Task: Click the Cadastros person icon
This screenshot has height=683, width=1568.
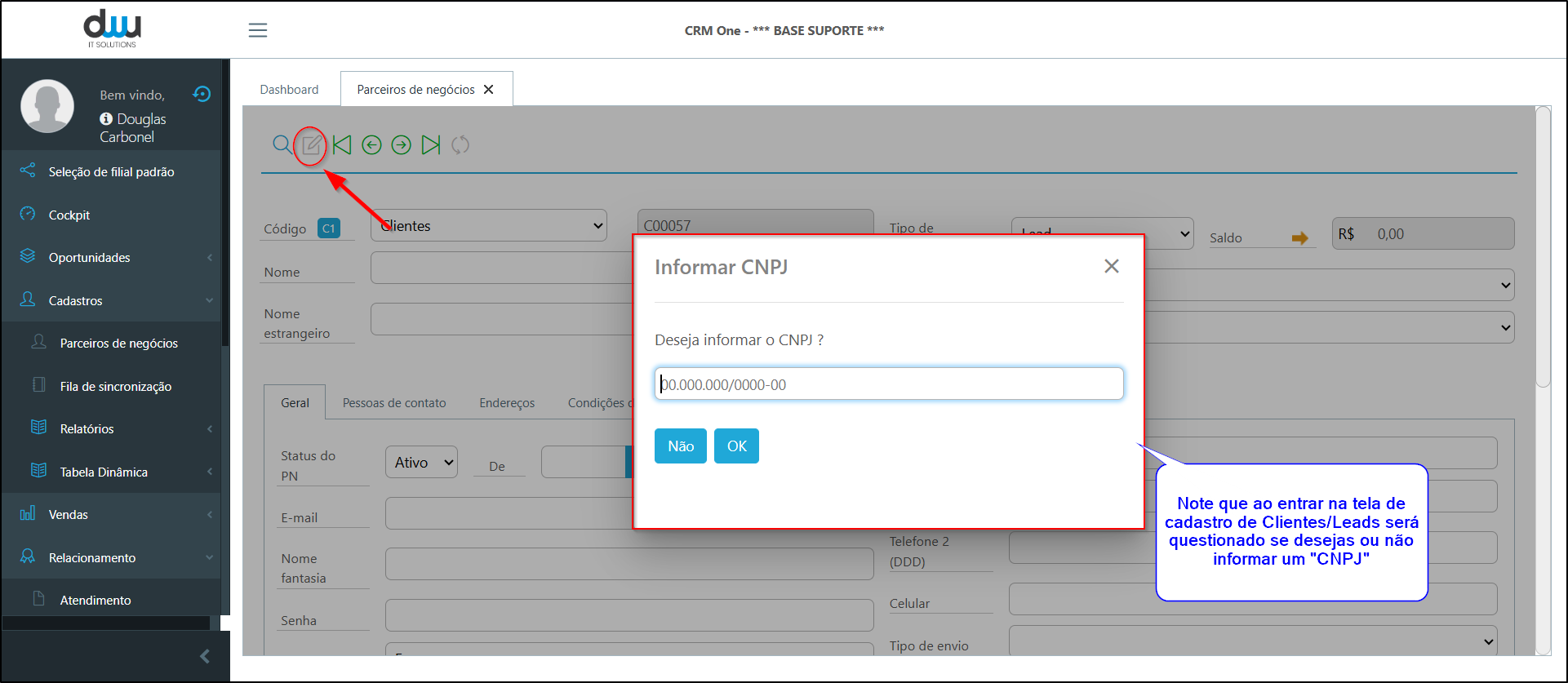Action: (x=28, y=299)
